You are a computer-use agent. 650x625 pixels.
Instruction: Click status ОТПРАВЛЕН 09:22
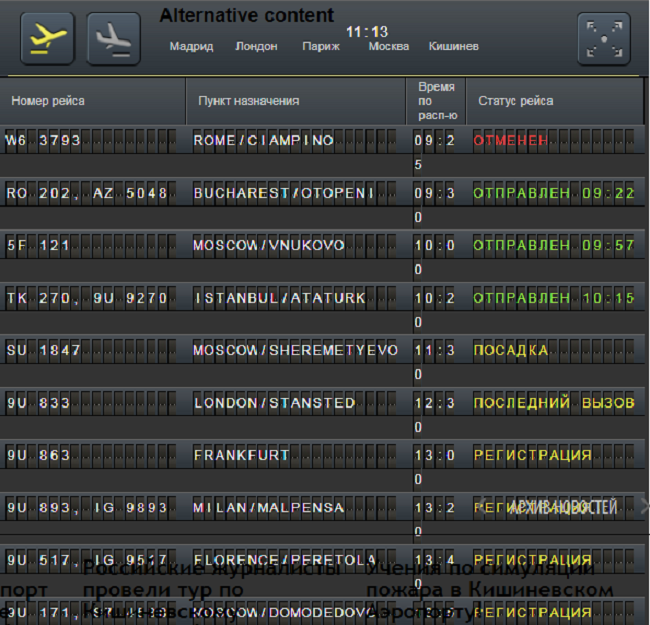click(554, 193)
